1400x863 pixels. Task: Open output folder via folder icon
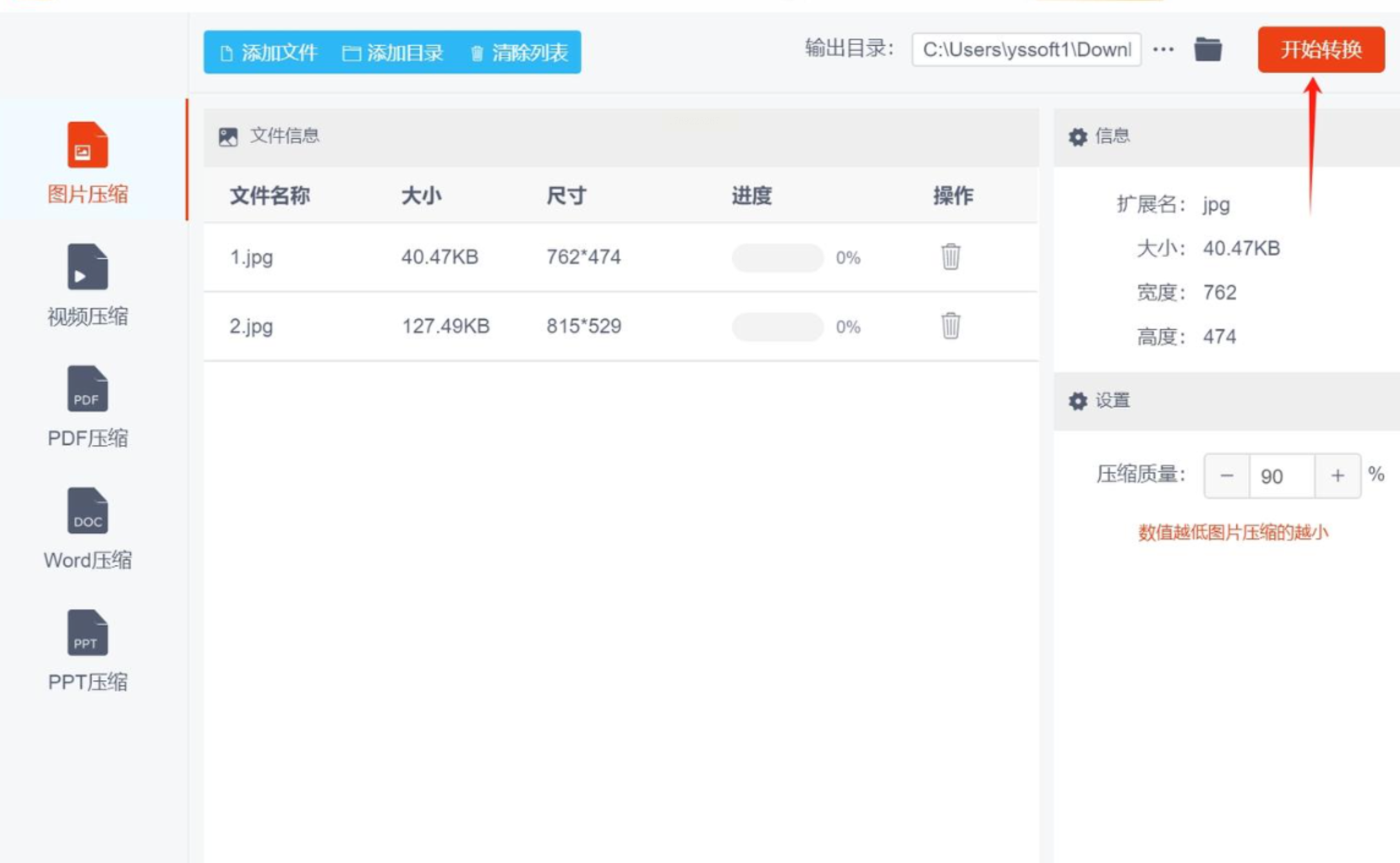[1207, 50]
